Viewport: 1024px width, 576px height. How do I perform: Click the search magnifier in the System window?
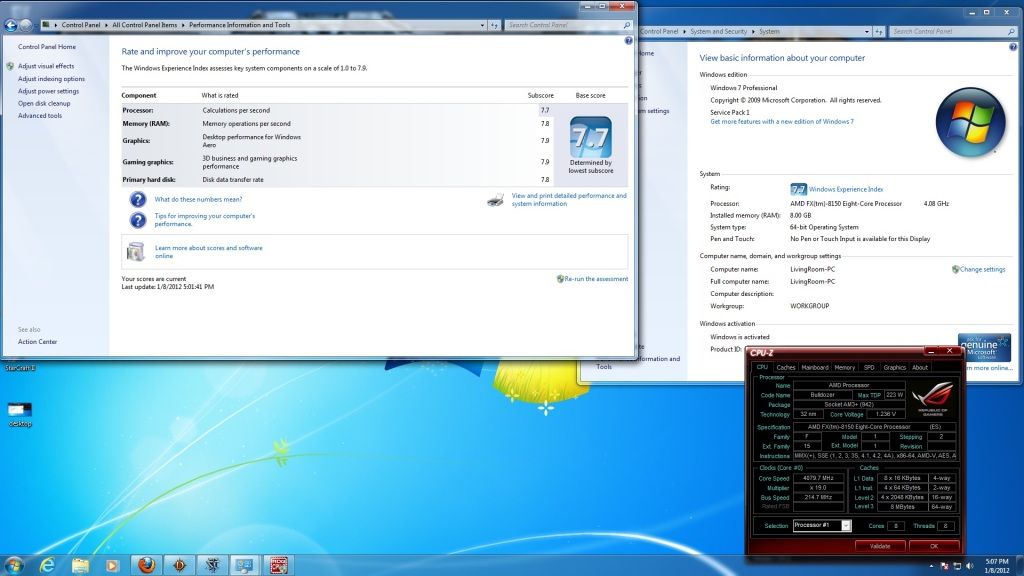pos(1012,31)
